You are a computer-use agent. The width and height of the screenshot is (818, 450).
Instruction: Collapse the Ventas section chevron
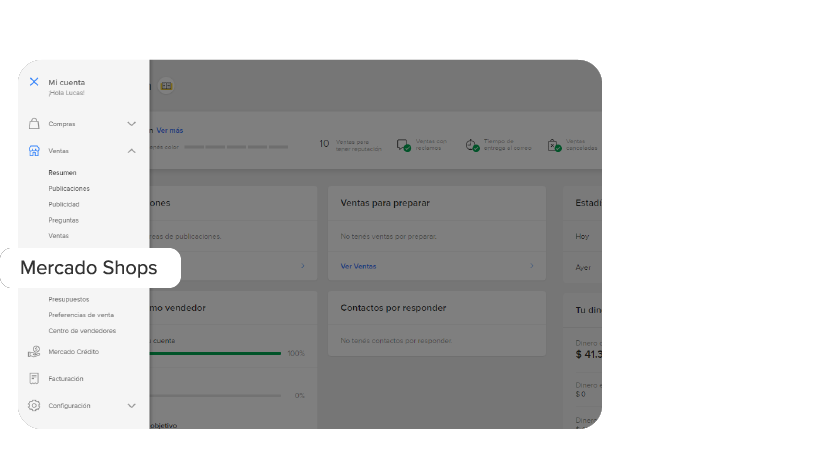pos(131,151)
